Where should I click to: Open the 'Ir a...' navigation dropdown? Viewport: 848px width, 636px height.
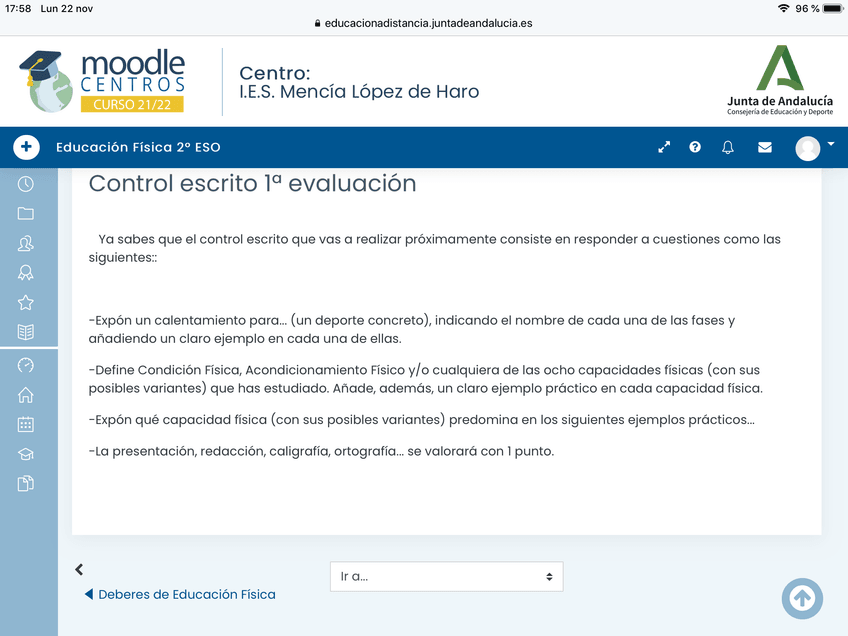(446, 576)
